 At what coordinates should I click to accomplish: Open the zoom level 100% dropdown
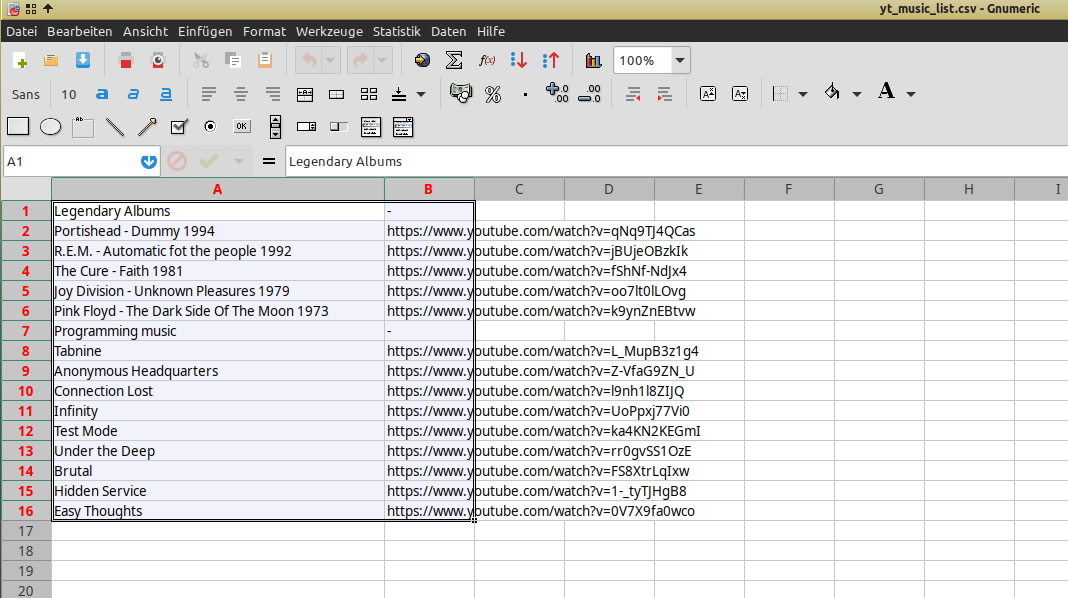pos(681,60)
